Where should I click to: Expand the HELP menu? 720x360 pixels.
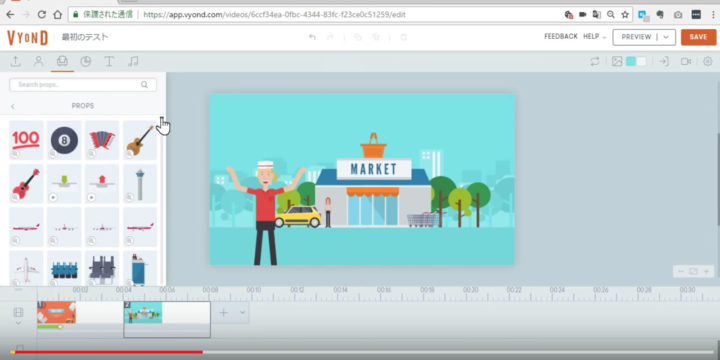(x=595, y=37)
